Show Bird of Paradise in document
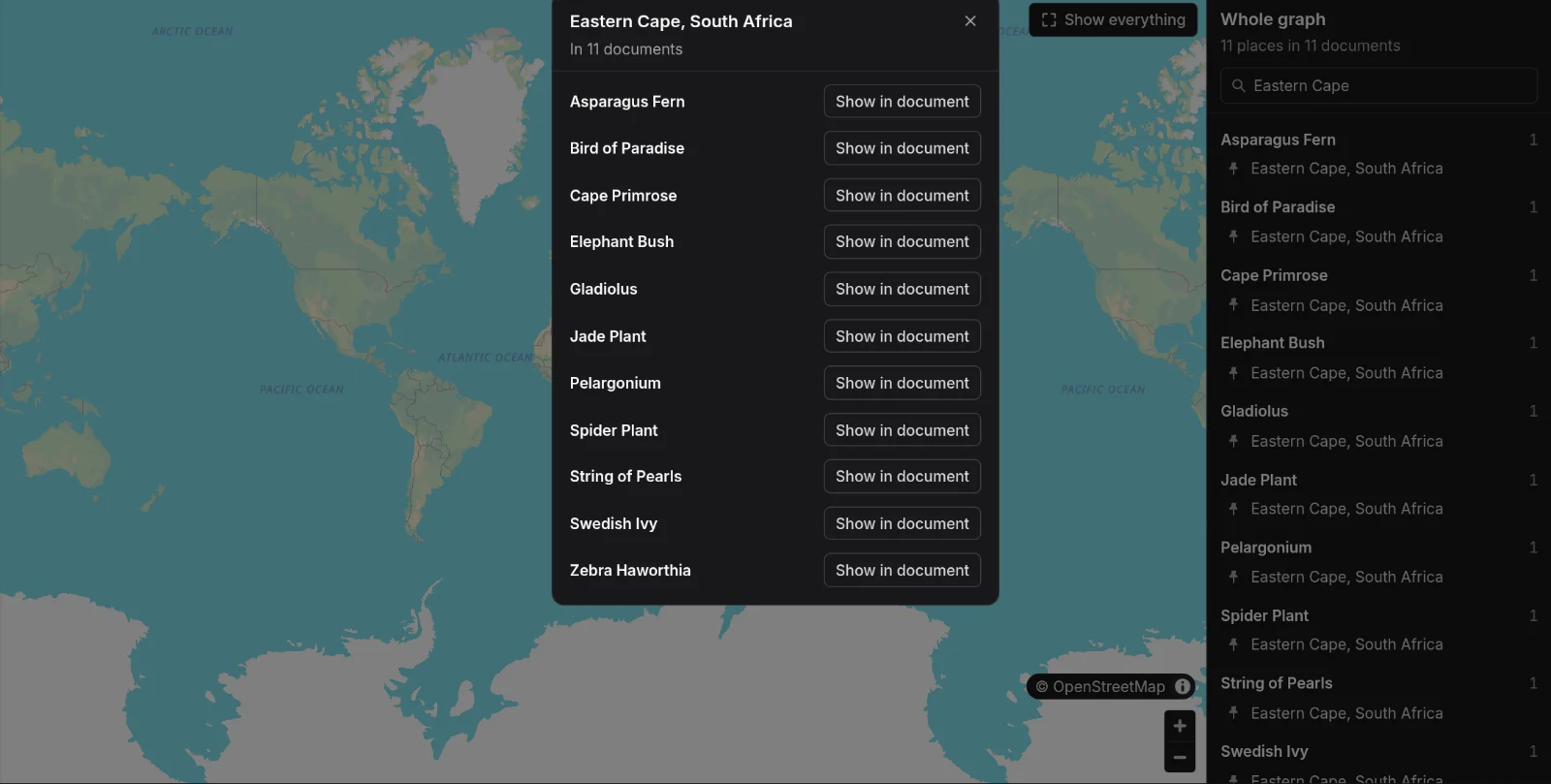This screenshot has height=784, width=1551. click(902, 148)
